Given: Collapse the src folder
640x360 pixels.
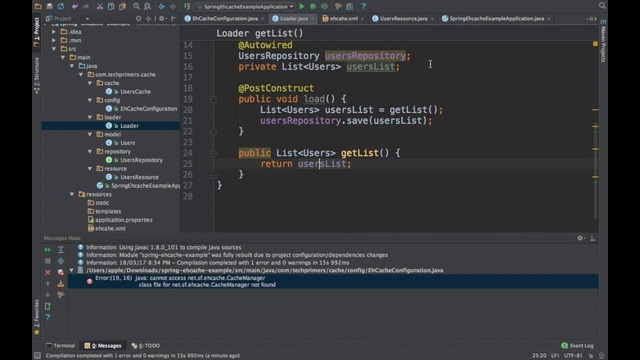Looking at the screenshot, I should (x=54, y=49).
